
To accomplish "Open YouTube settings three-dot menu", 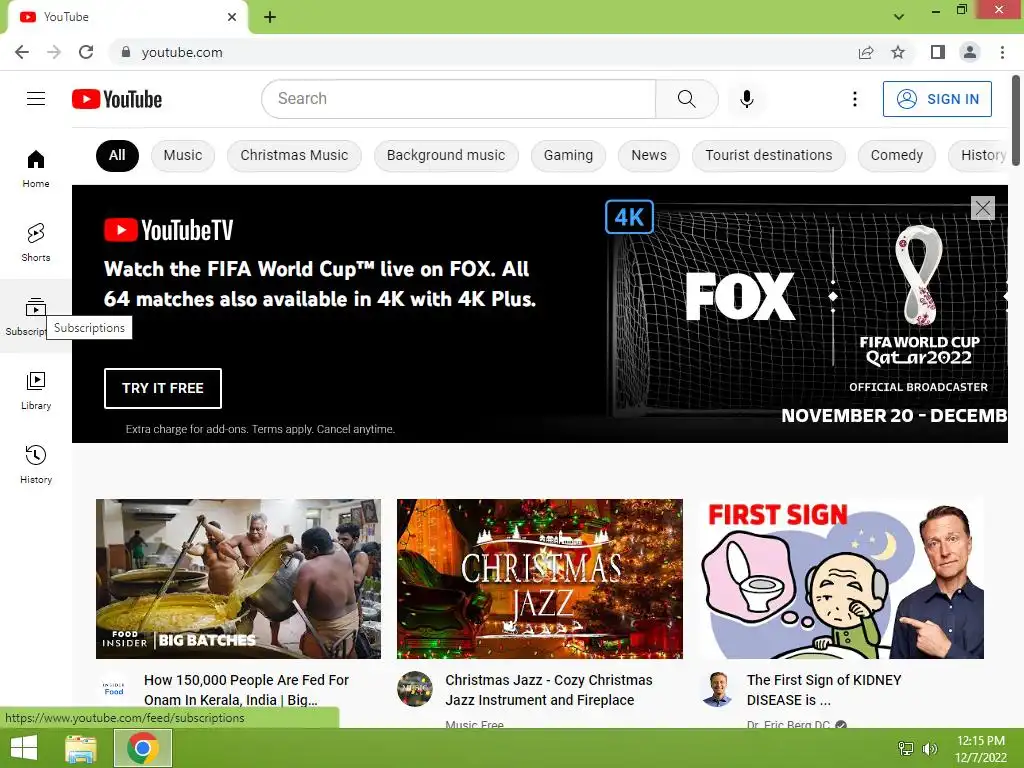I will tap(854, 99).
